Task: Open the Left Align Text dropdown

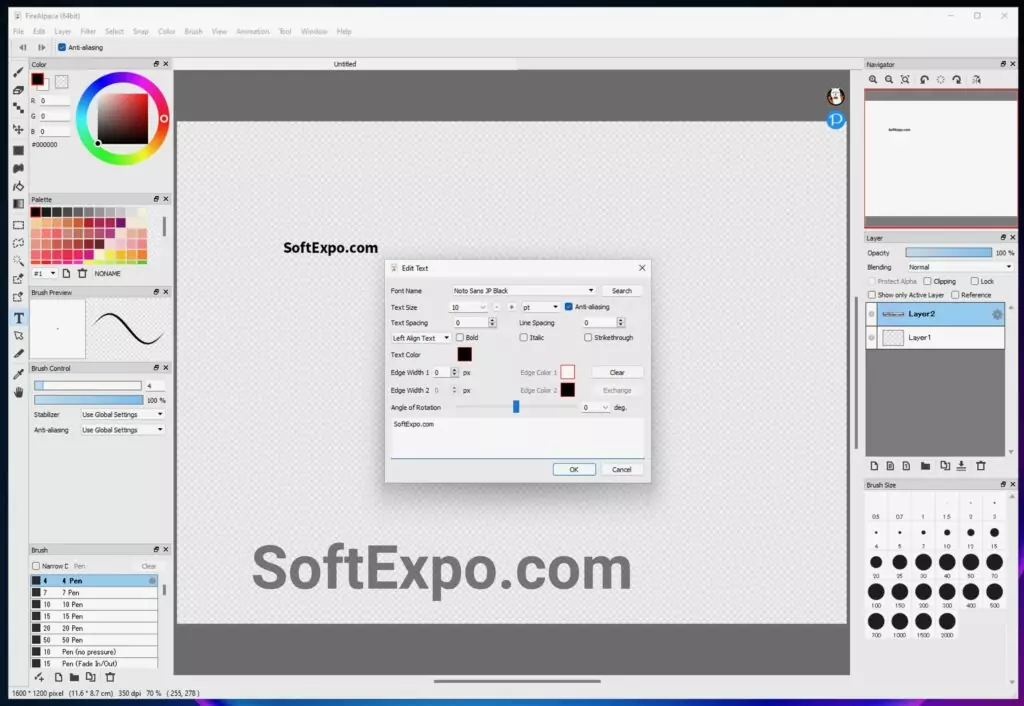Action: pyautogui.click(x=419, y=338)
